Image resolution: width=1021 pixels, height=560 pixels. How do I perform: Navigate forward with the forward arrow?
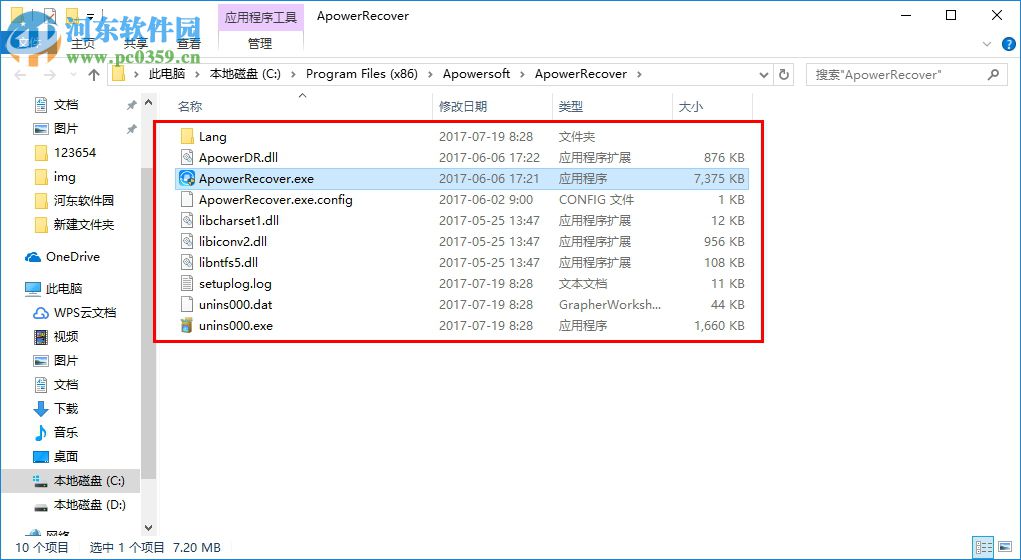coord(49,75)
